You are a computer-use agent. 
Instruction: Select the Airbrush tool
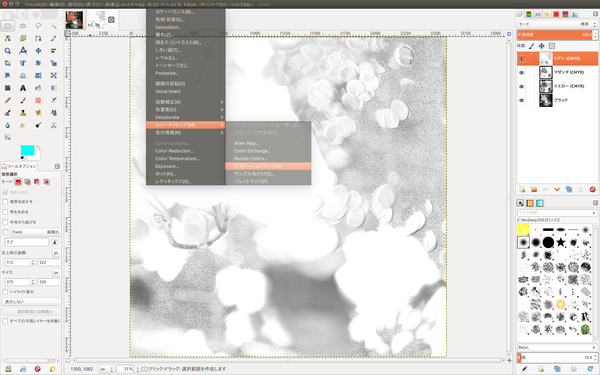(54, 100)
